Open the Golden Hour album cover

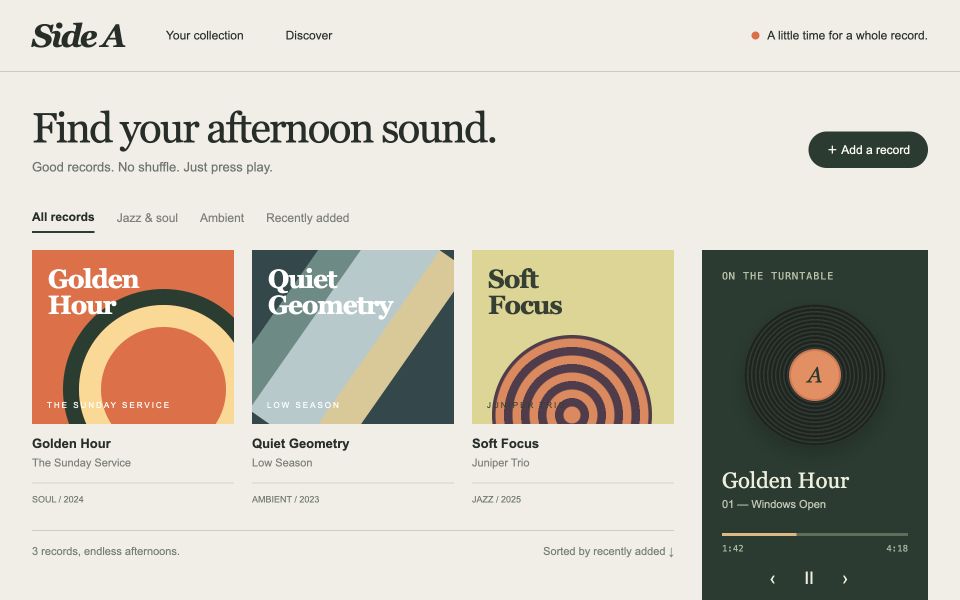[133, 337]
